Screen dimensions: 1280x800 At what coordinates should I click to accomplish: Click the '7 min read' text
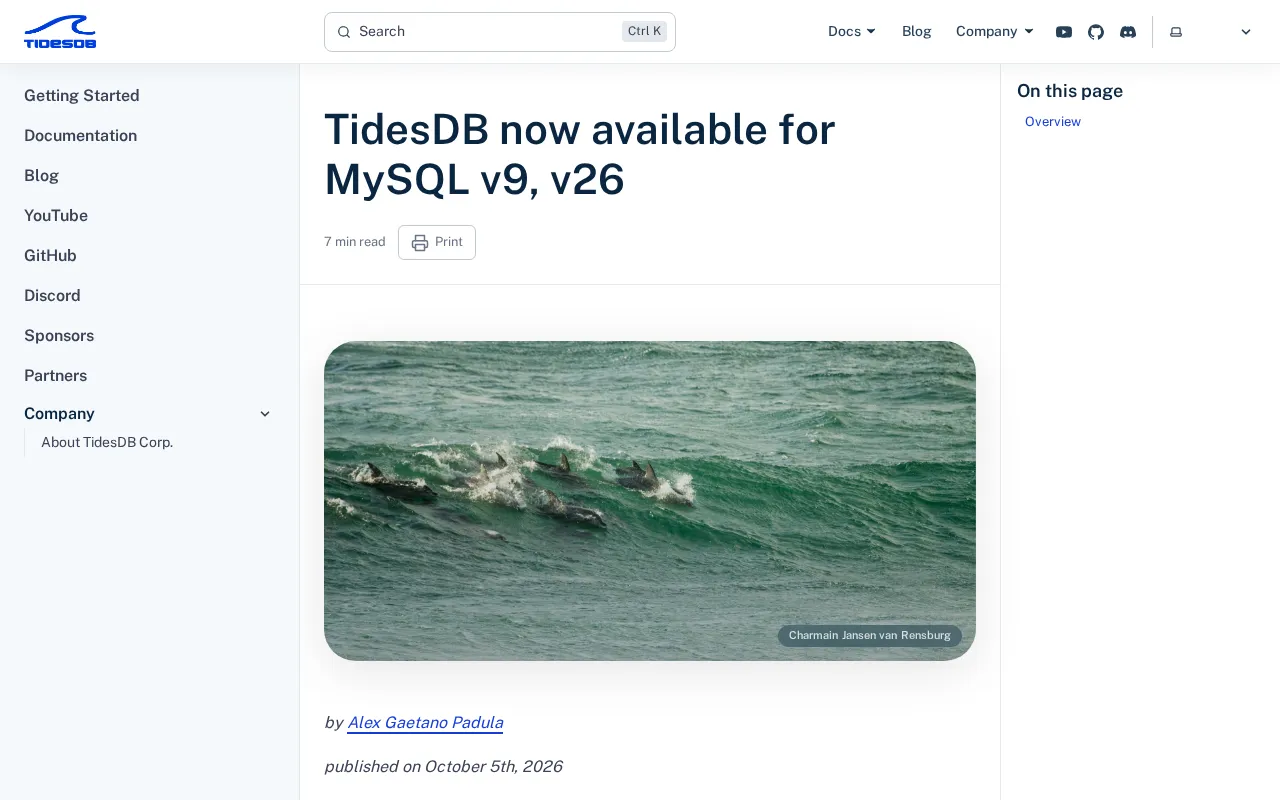355,242
